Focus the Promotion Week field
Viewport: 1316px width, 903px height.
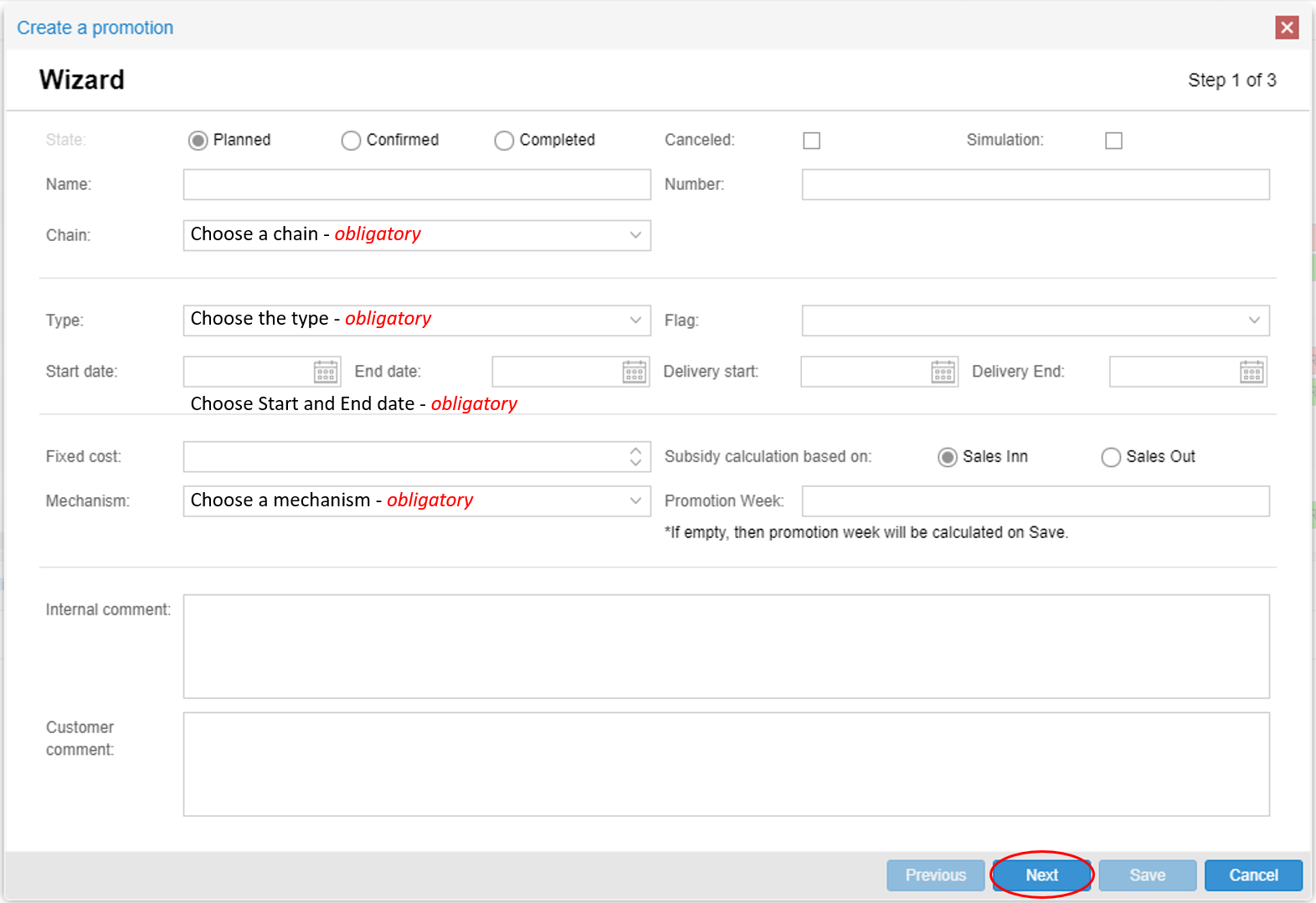pos(1036,501)
